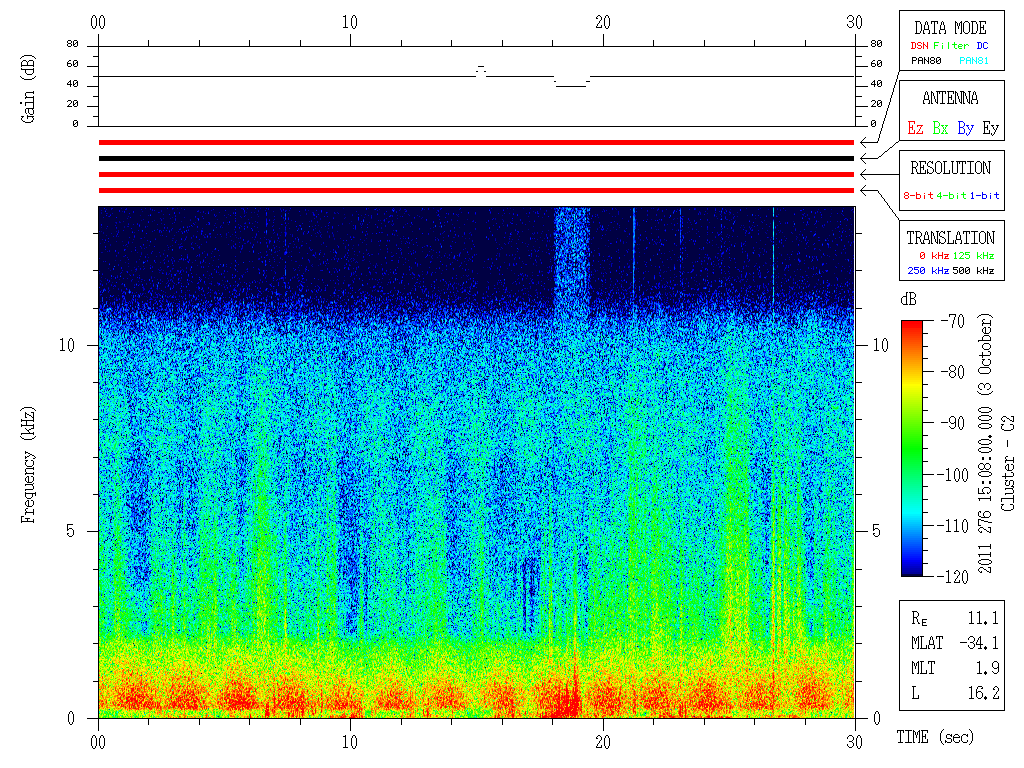Screen dimensions: 1024x768
Task: Click the RESOLUTION legend title
Action: pos(951,168)
